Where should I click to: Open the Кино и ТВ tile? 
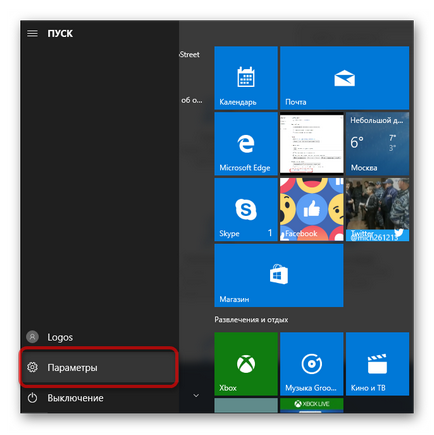click(x=377, y=364)
